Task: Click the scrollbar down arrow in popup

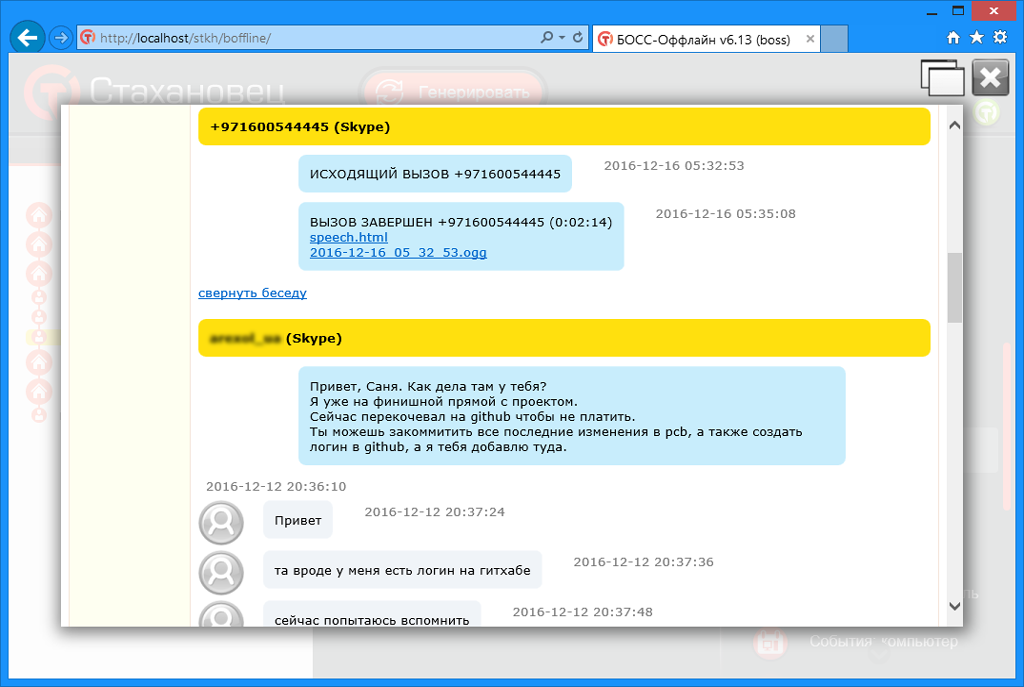Action: (954, 606)
